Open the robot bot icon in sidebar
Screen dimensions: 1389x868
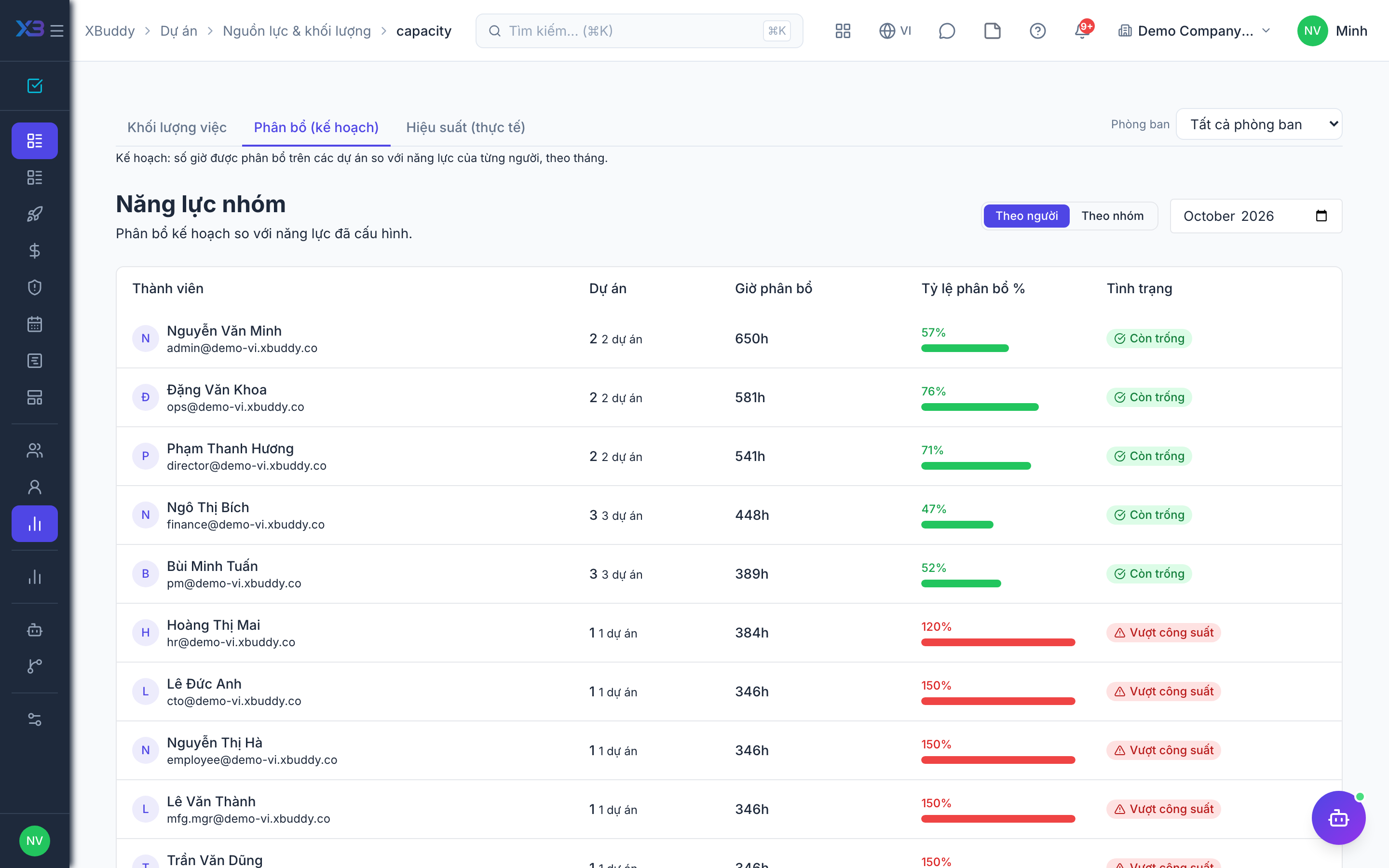coord(34,630)
